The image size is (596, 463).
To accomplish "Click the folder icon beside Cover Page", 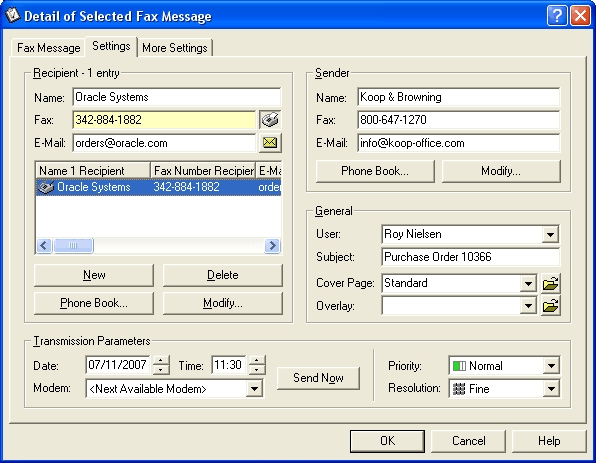I will [550, 283].
